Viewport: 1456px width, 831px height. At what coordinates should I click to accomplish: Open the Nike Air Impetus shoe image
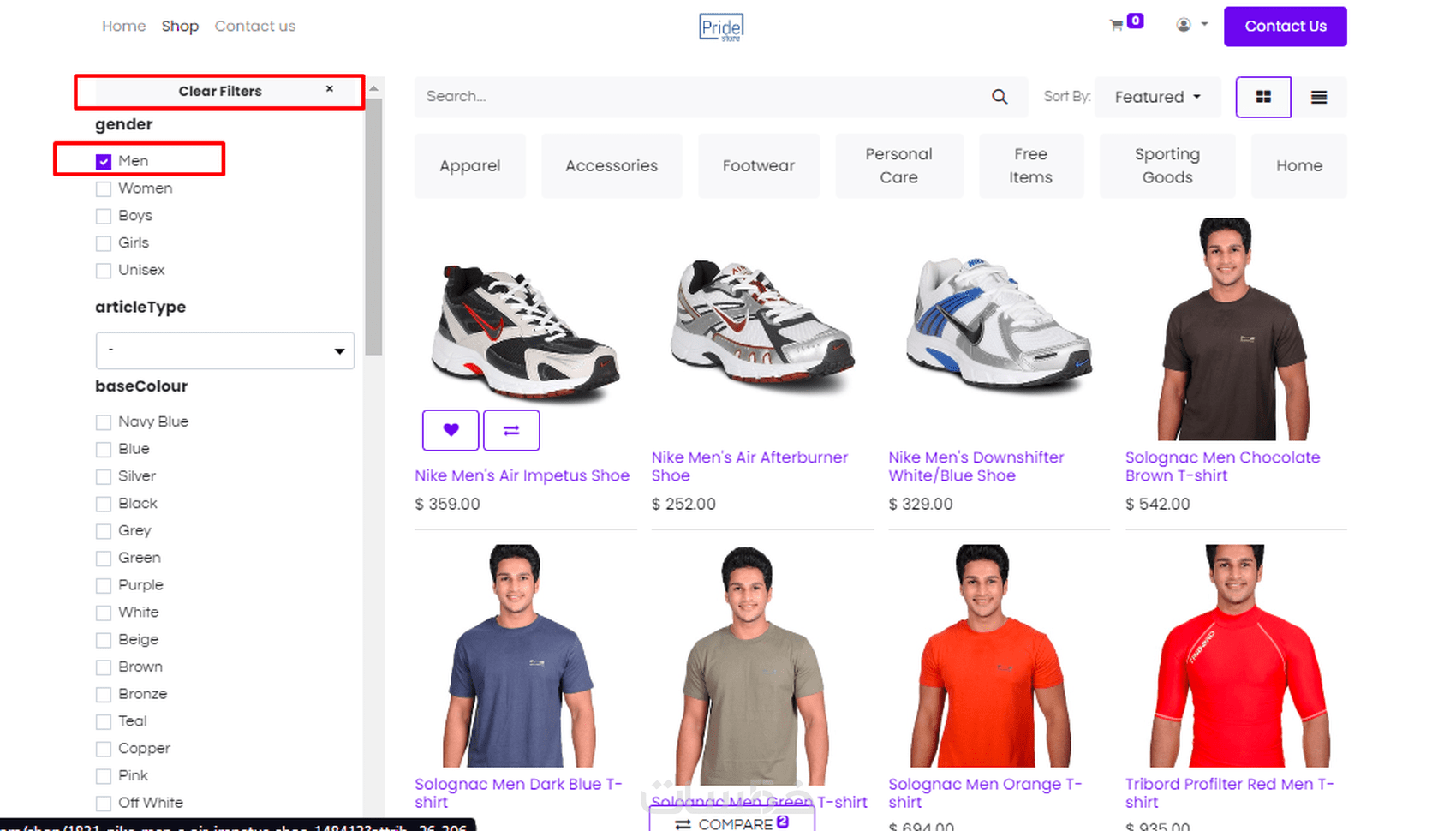point(525,332)
